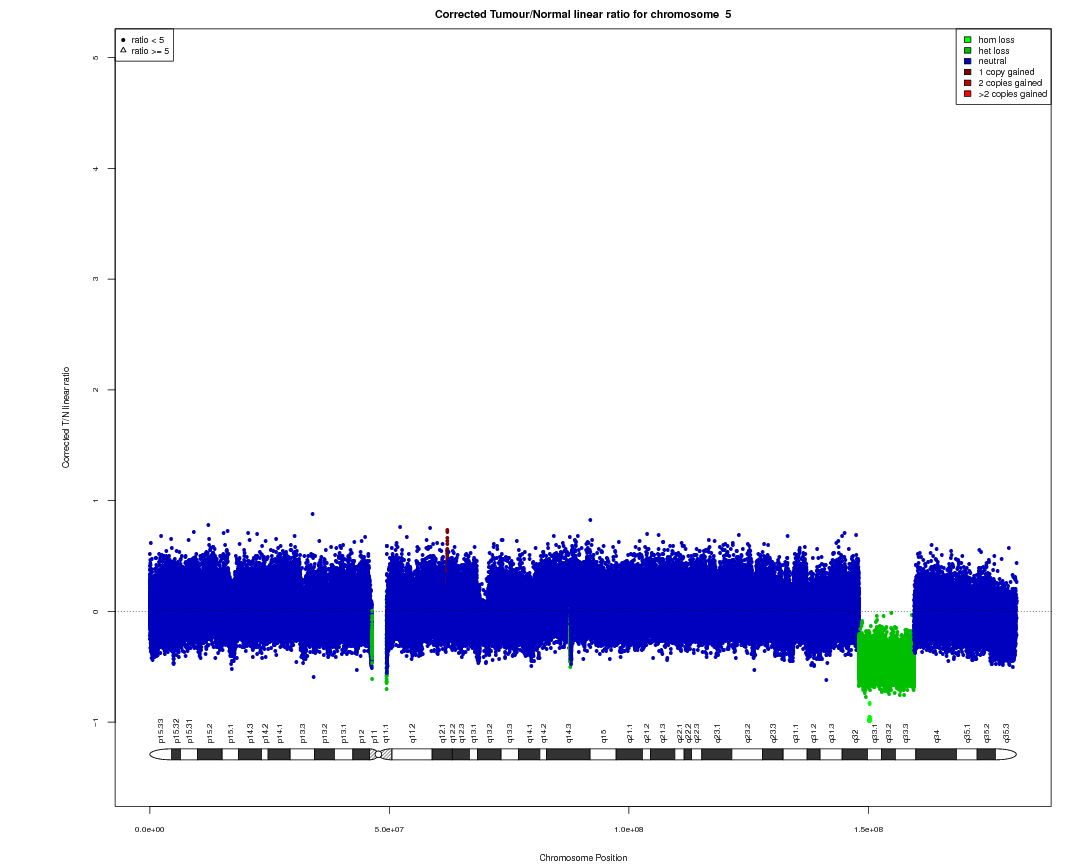Click the centromere marker on the ideogram
The width and height of the screenshot is (1080, 864).
coord(378,754)
